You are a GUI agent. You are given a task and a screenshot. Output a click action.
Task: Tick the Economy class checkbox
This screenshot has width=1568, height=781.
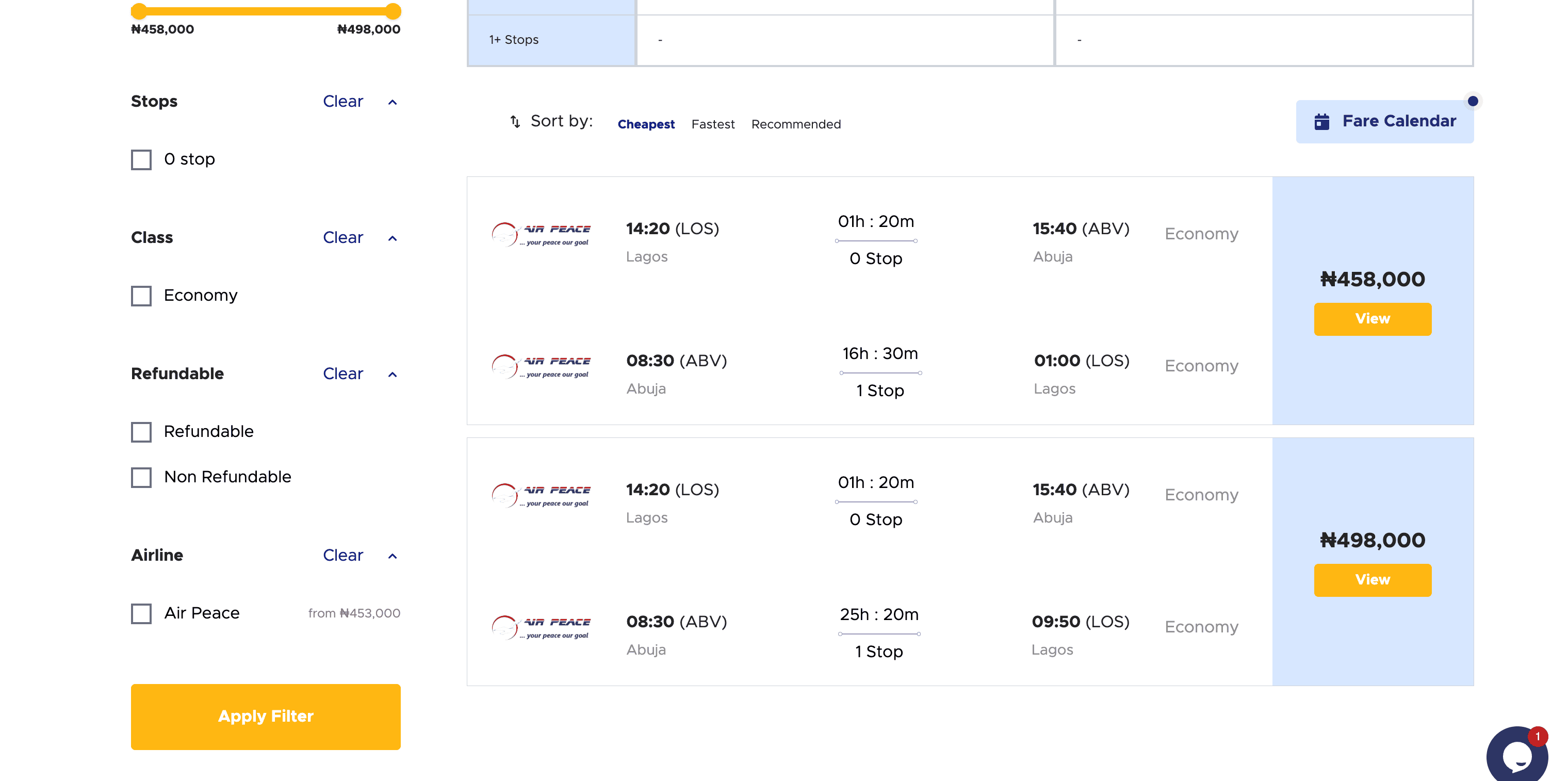pos(141,296)
